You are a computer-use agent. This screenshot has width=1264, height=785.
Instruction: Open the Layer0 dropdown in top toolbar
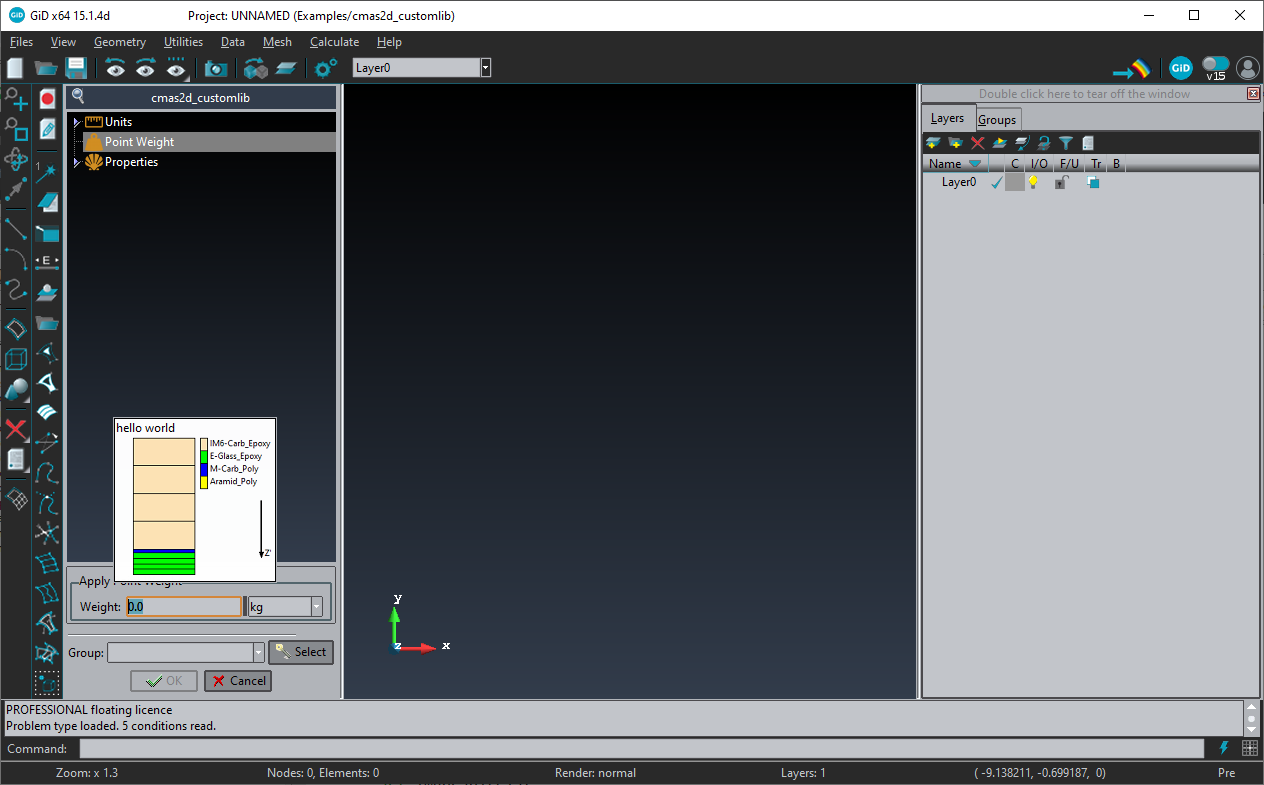485,68
